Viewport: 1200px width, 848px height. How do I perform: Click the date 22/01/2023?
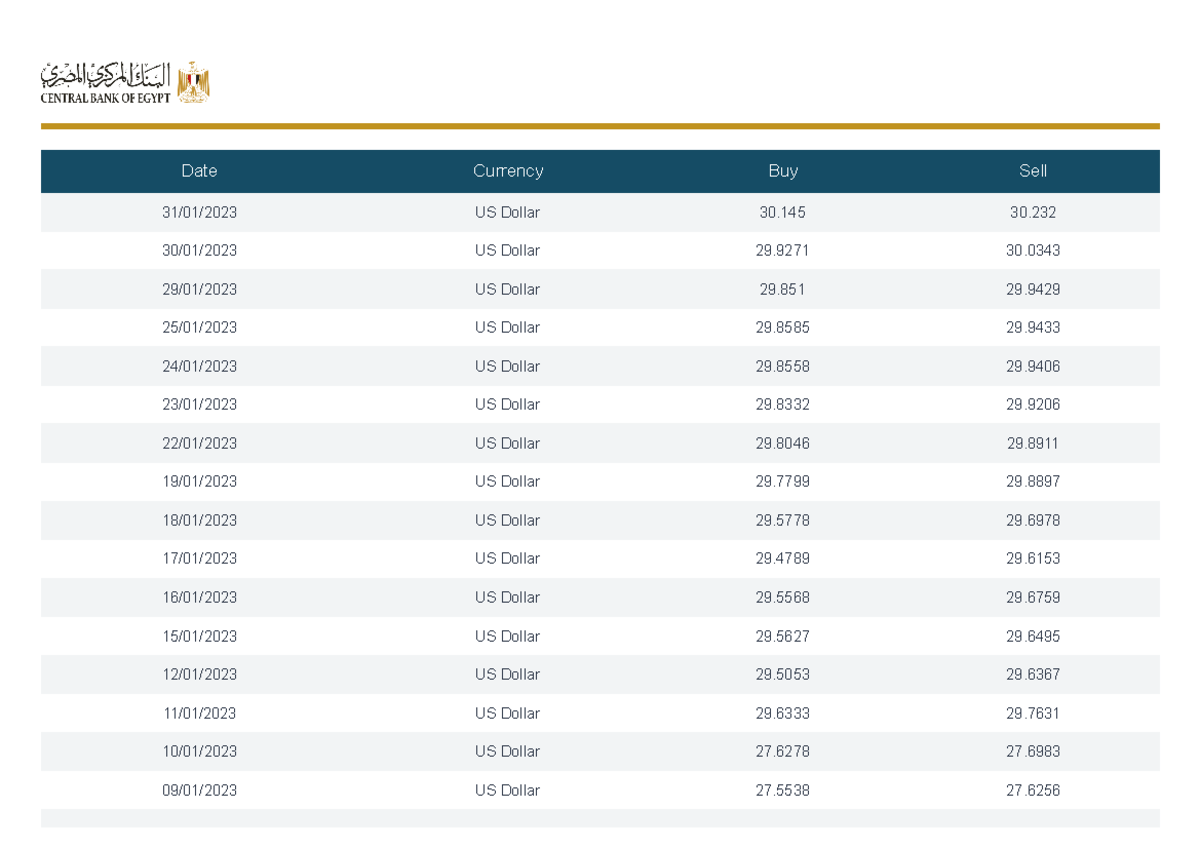199,444
